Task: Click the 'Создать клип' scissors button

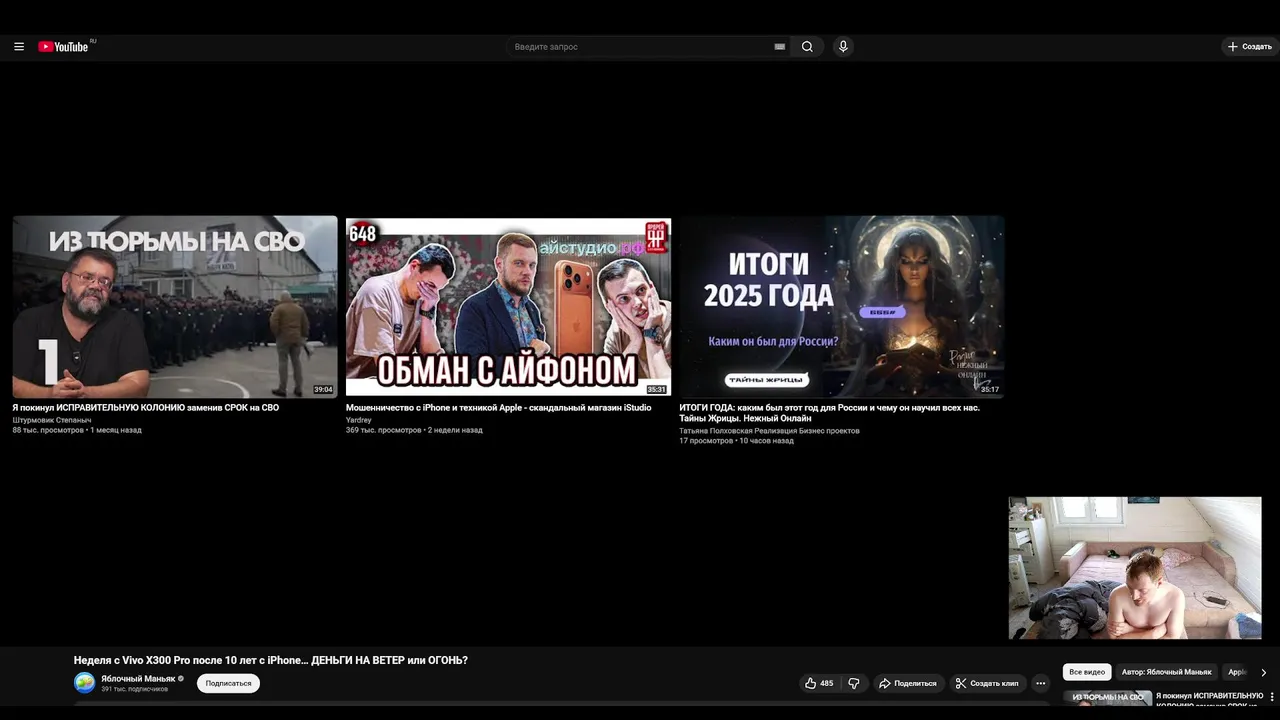Action: [987, 683]
